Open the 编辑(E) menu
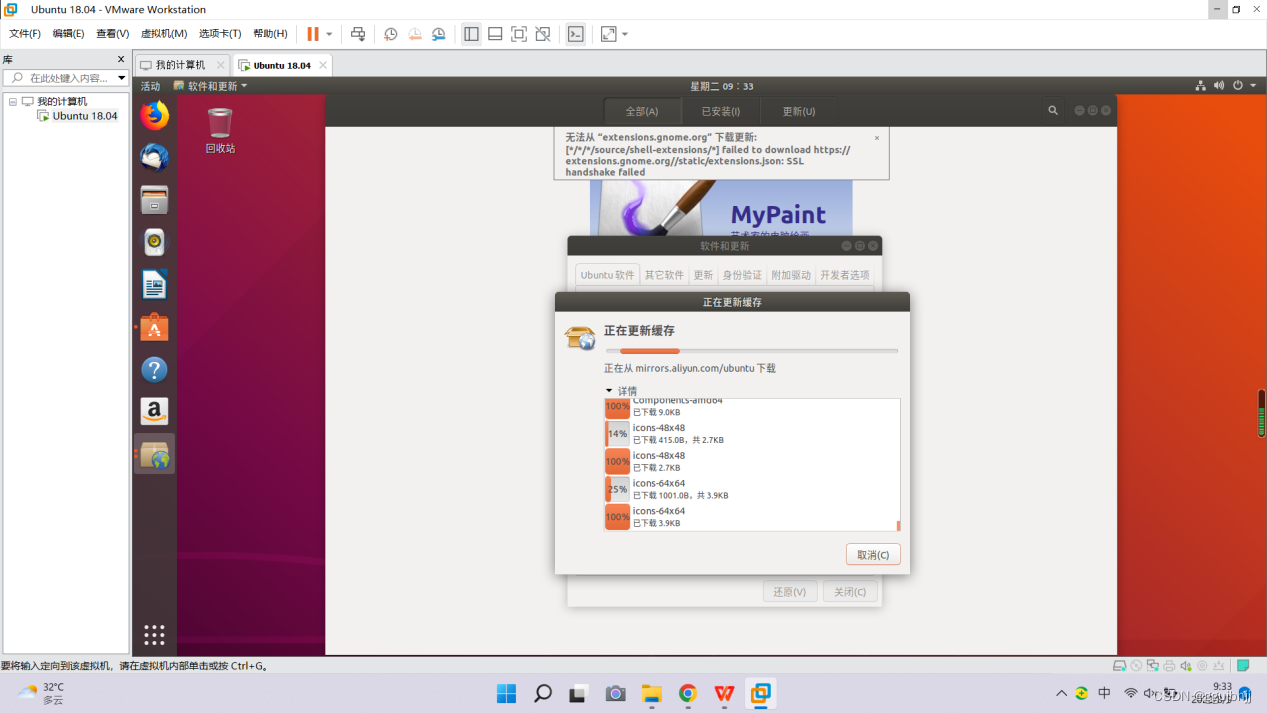The image size is (1267, 713). (x=68, y=34)
